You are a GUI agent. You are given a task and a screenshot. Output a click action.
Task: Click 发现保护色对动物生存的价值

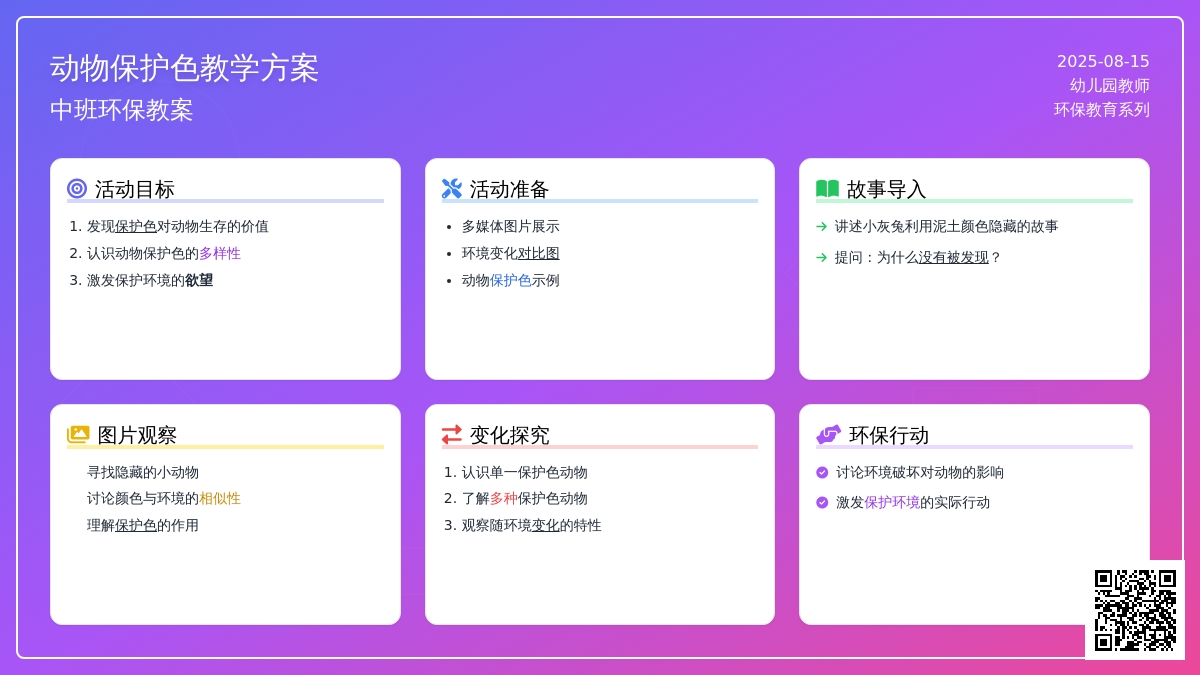178,227
